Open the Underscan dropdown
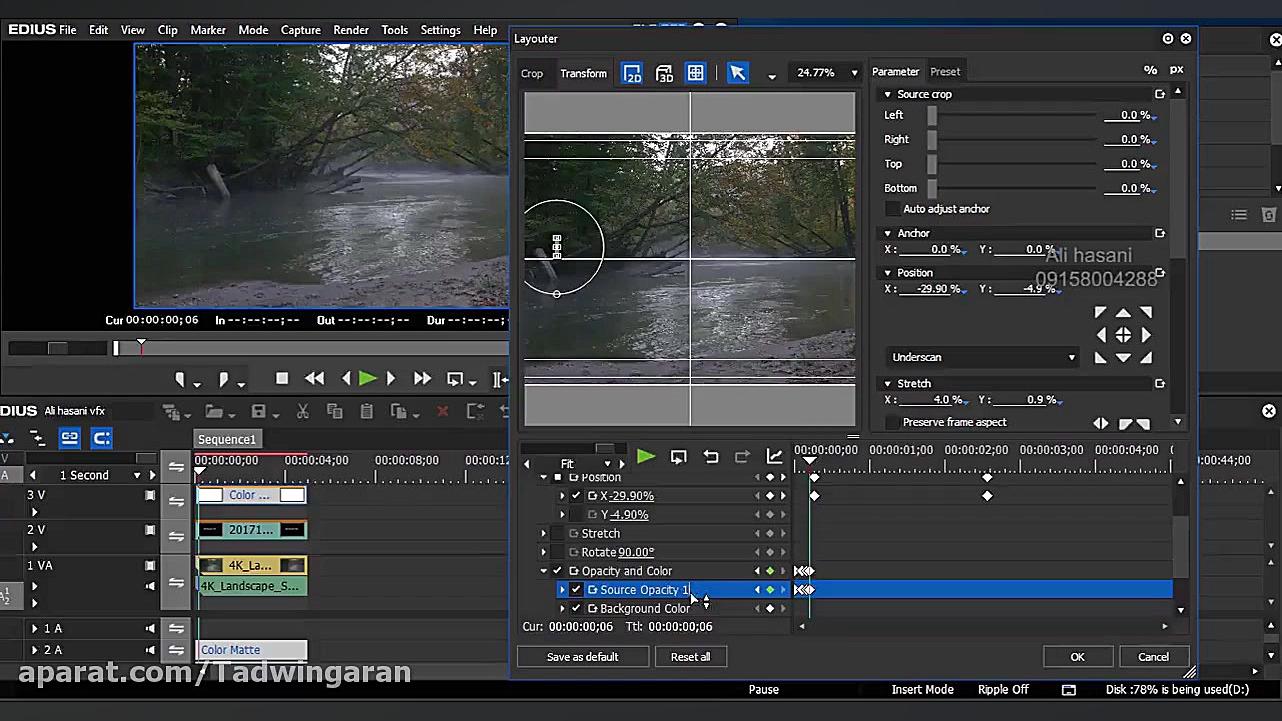Image resolution: width=1282 pixels, height=721 pixels. [x=984, y=357]
